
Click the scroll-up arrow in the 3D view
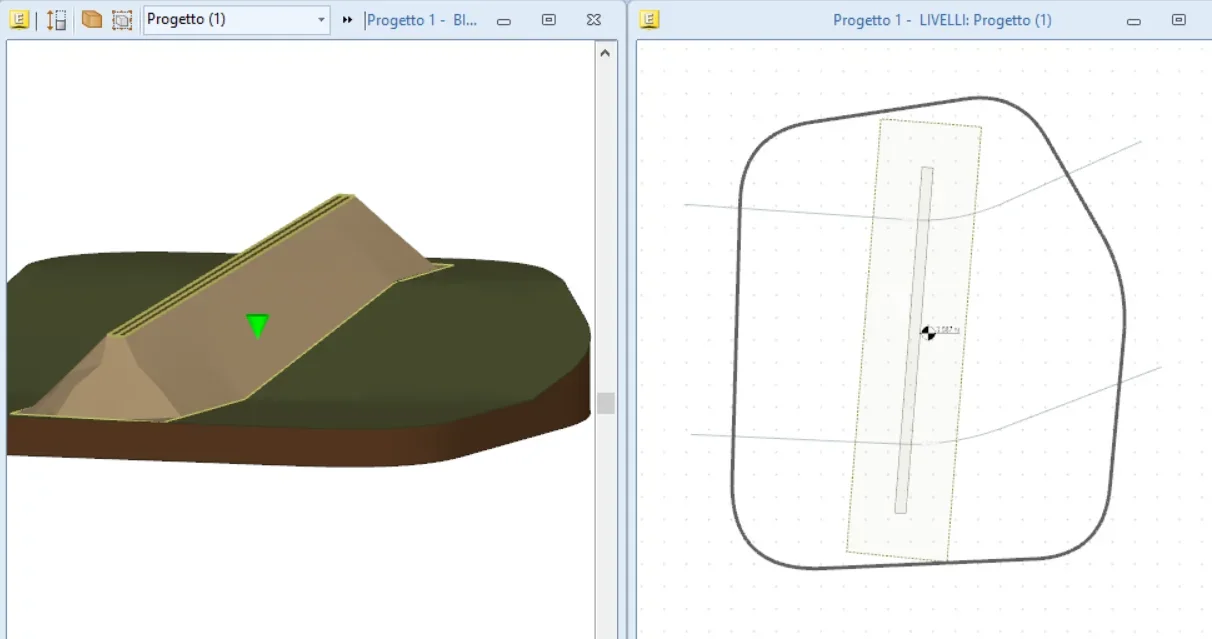(x=605, y=53)
